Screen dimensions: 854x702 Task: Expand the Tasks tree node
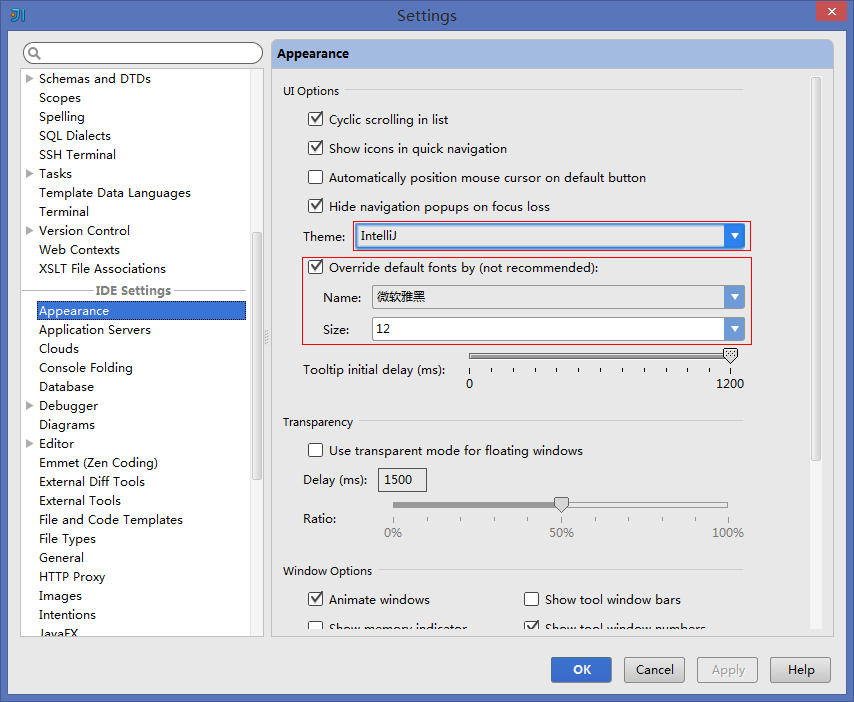pos(29,173)
